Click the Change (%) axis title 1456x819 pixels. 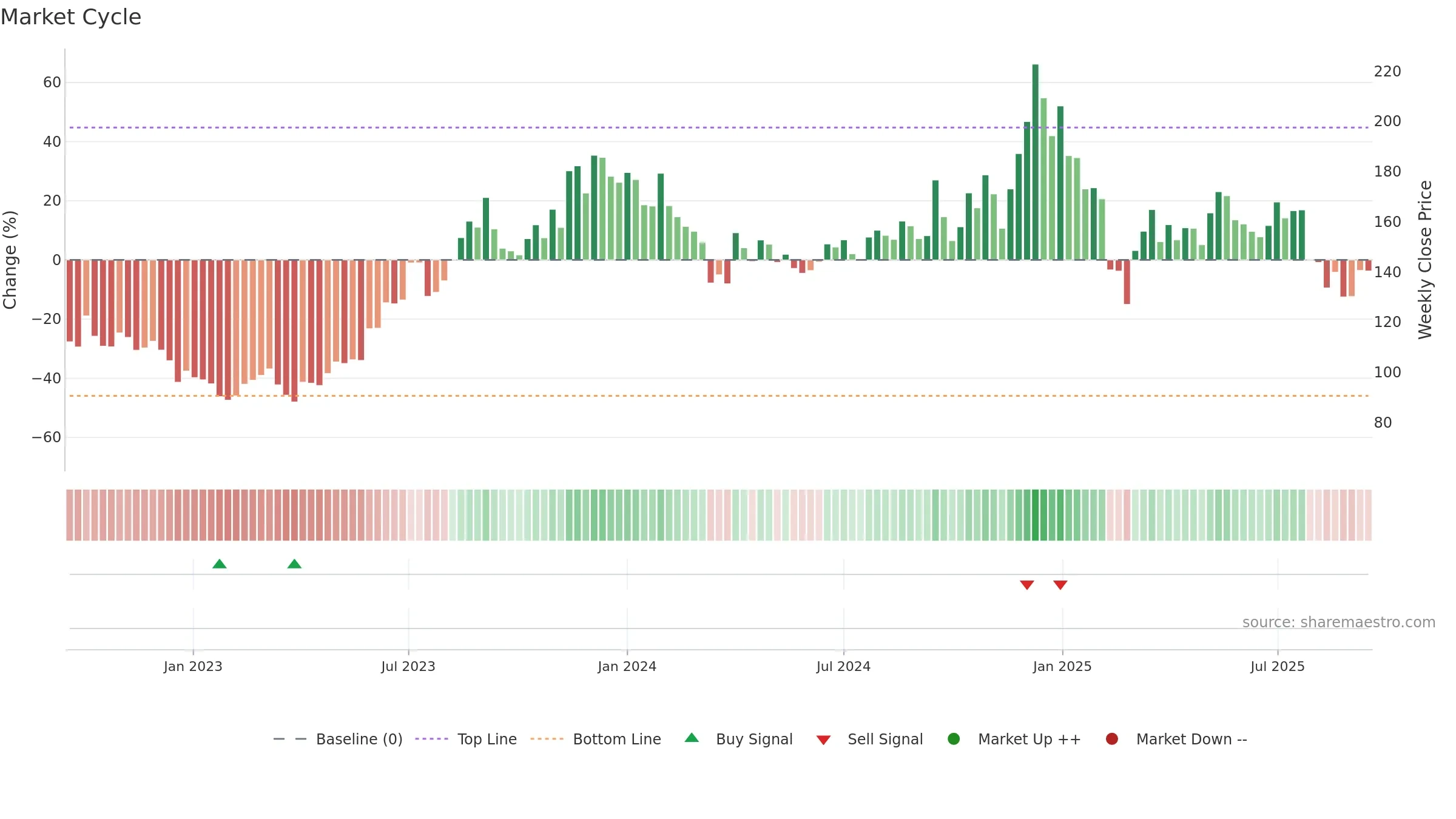click(x=10, y=260)
